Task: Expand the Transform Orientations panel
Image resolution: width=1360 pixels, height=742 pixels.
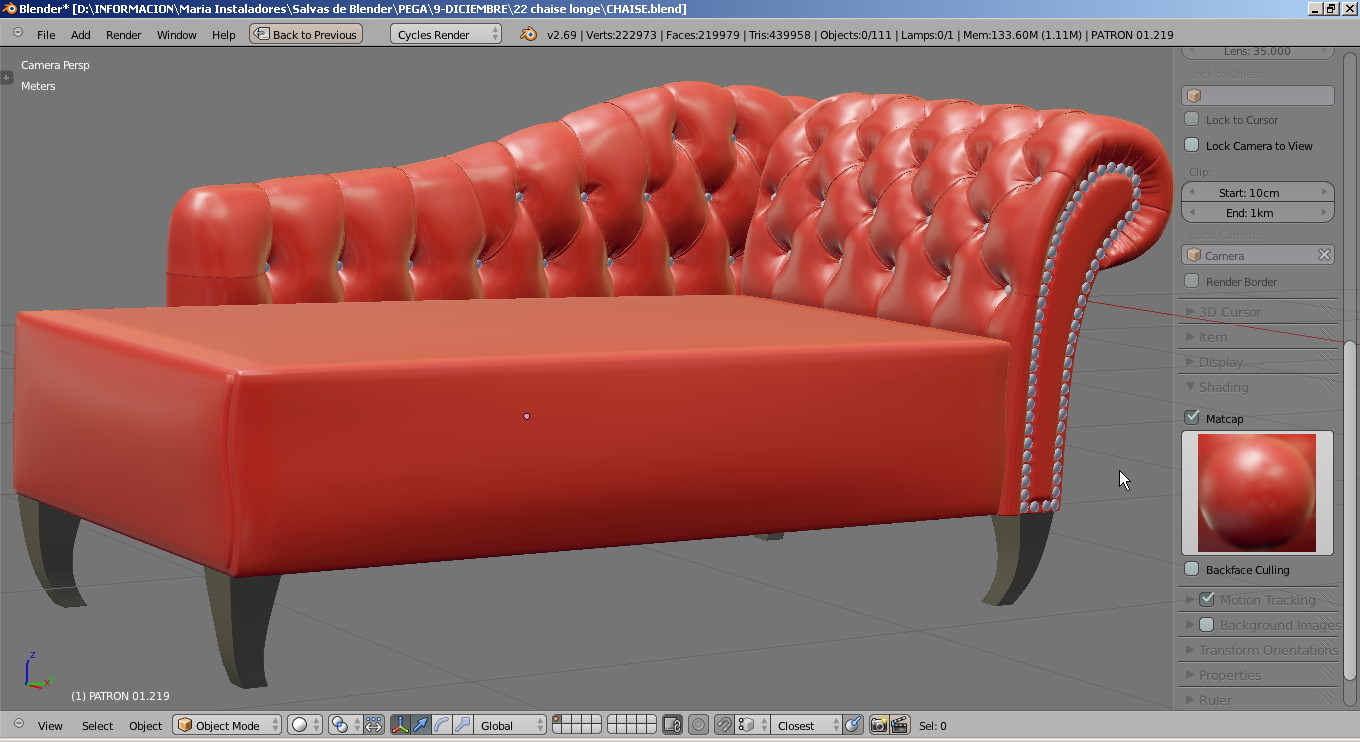Action: coord(1259,650)
